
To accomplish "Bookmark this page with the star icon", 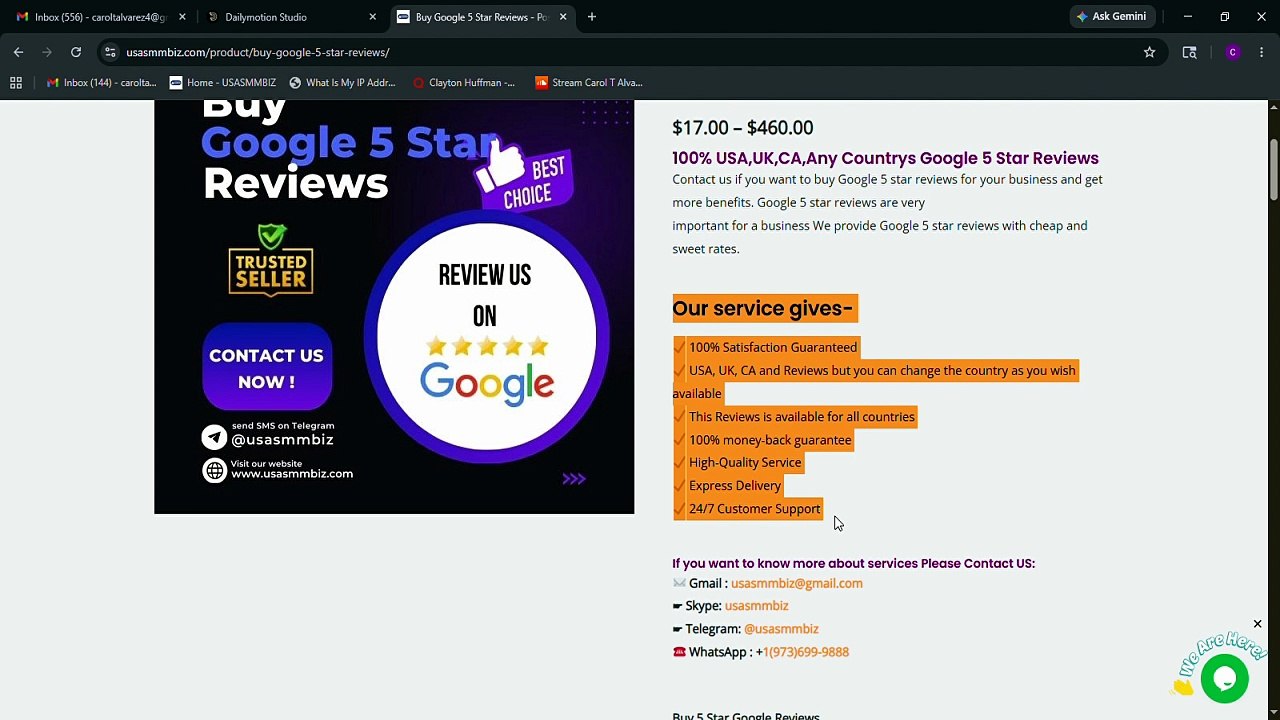I will click(x=1149, y=52).
